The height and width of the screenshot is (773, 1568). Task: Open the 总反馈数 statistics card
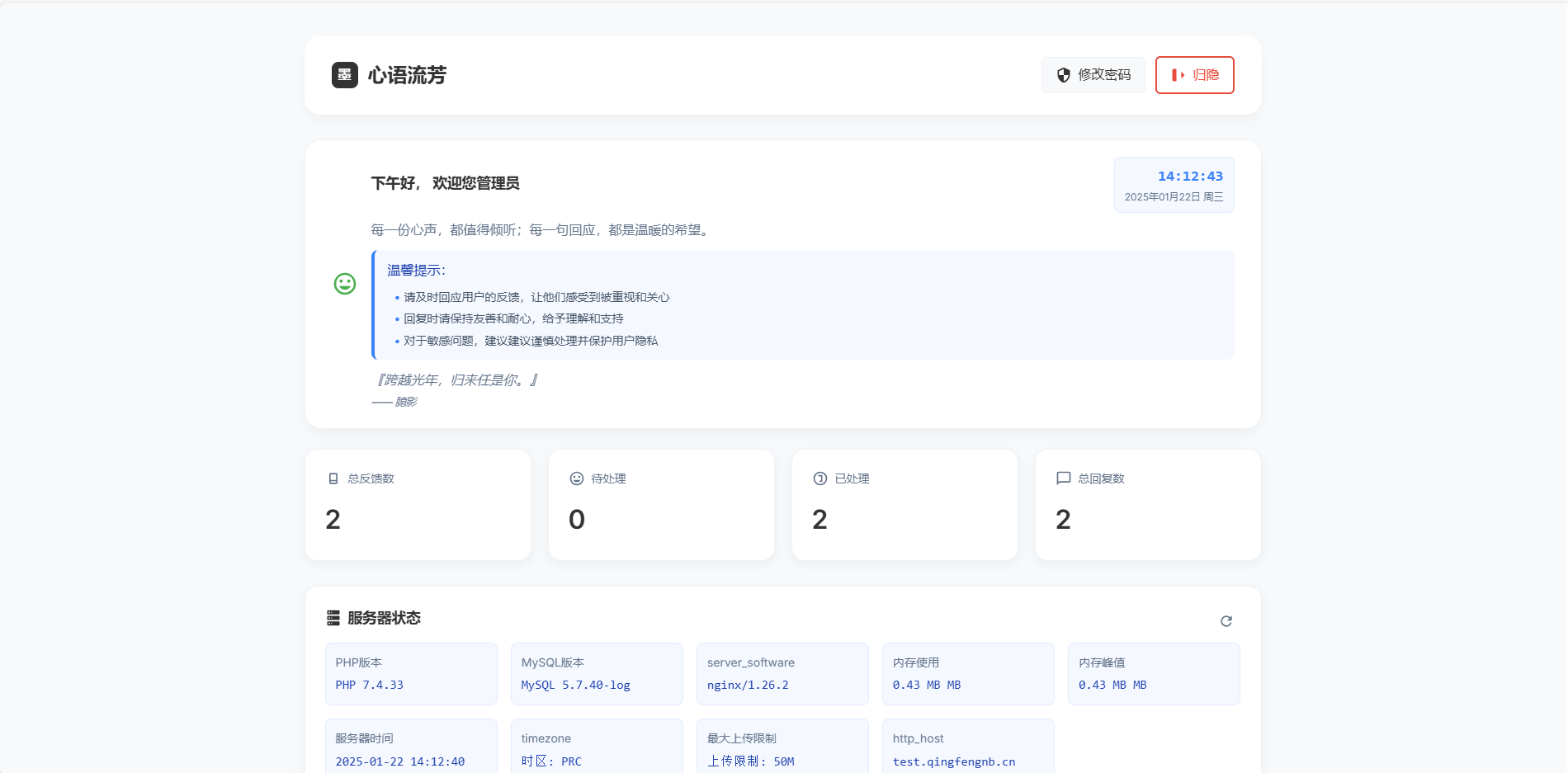tap(418, 505)
